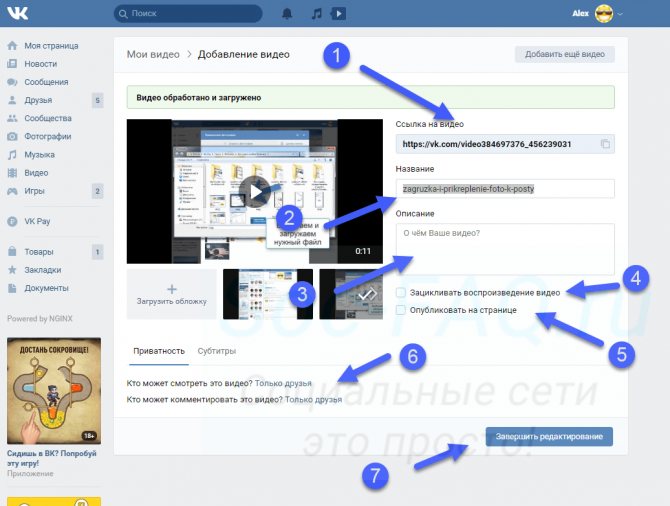Click the Товары counter badge 1
Image resolution: width=670 pixels, height=506 pixels.
tap(97, 252)
